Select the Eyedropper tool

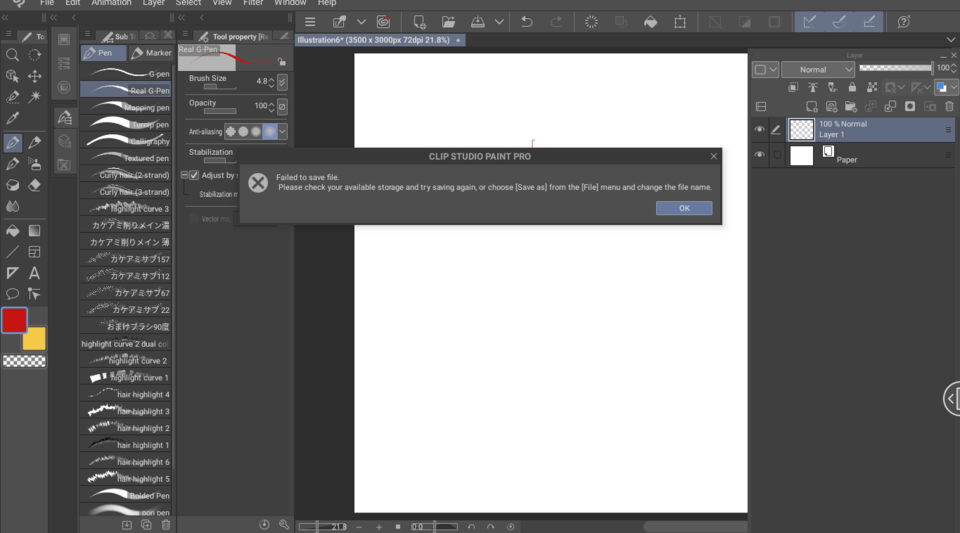point(12,118)
